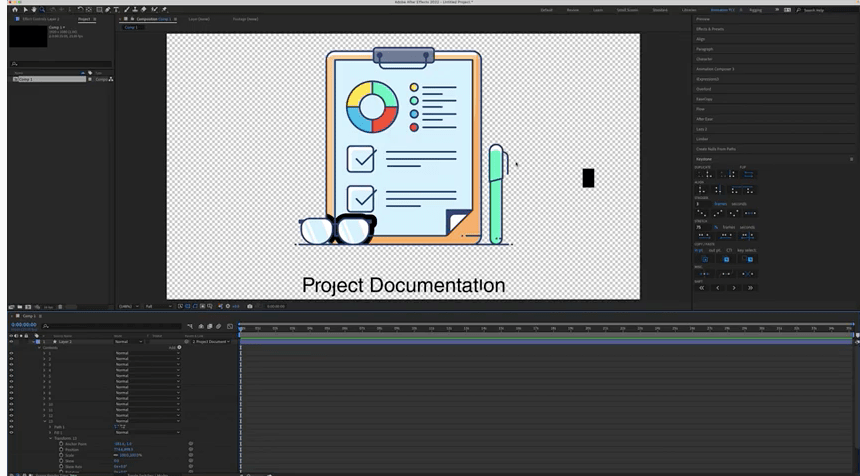Toggle visibility of Path 1
Image resolution: width=860 pixels, height=476 pixels.
[x=11, y=427]
